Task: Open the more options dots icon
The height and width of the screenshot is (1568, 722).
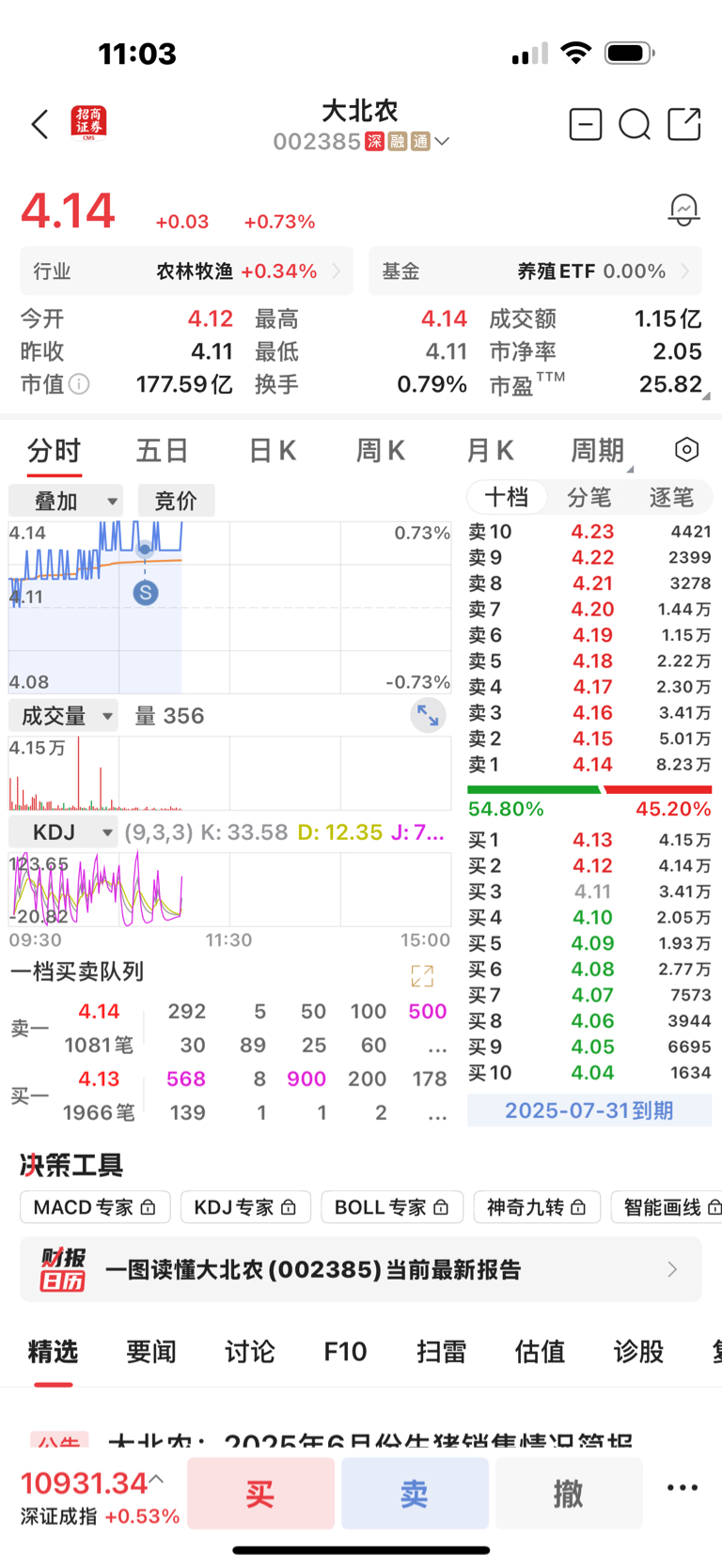Action: click(x=683, y=1487)
